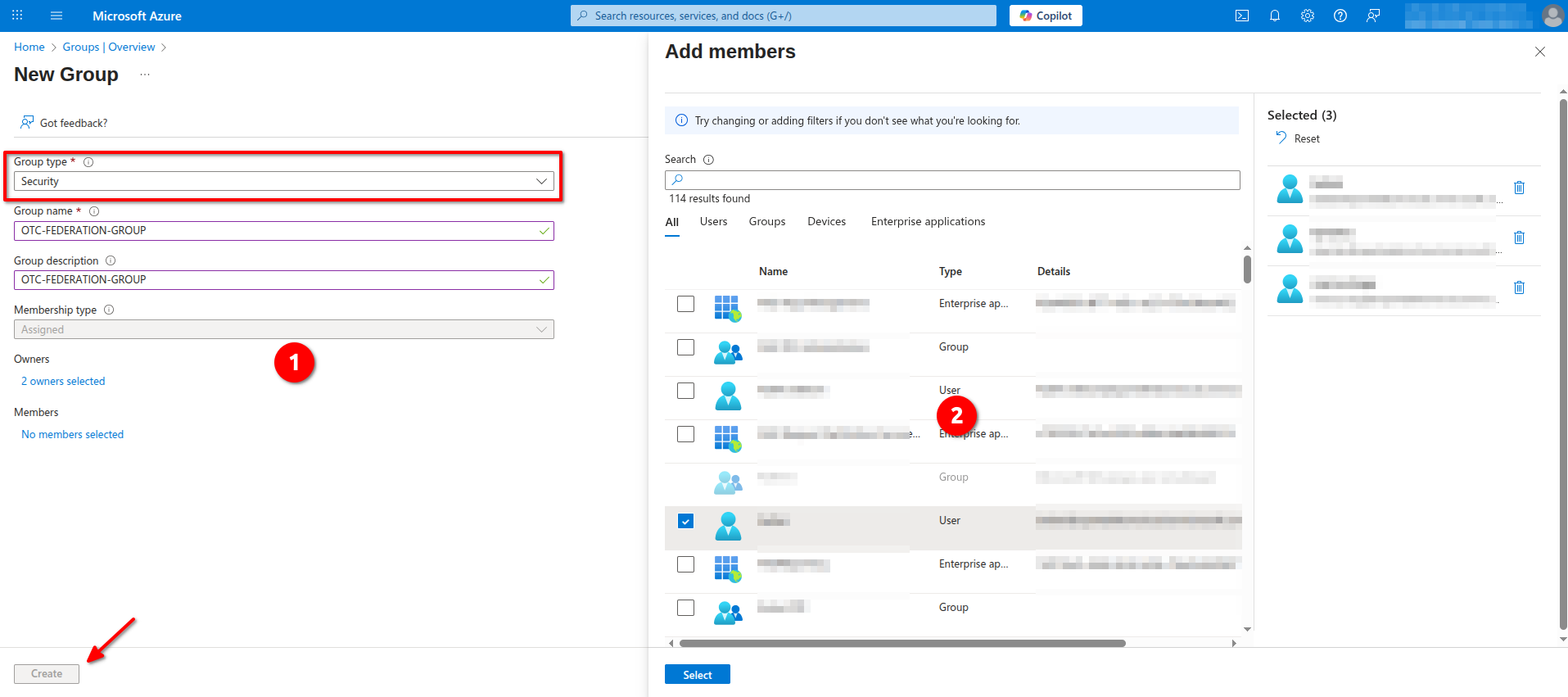Switch to the Users filter tab
This screenshot has width=1568, height=697.
pyautogui.click(x=713, y=222)
